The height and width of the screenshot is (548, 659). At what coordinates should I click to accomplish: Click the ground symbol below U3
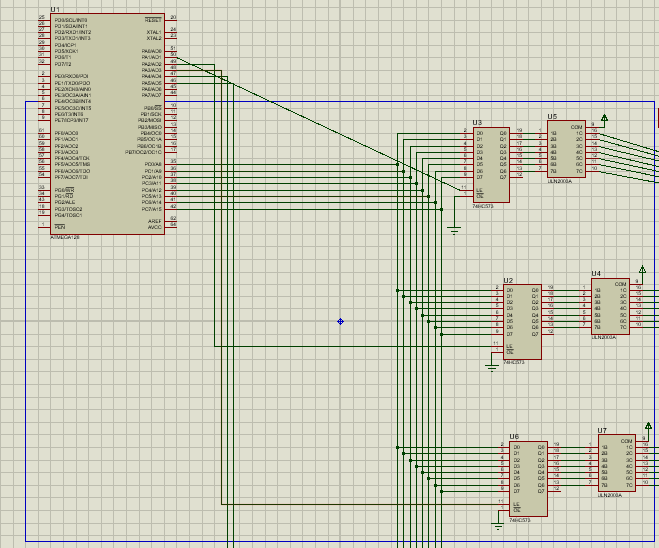coord(455,232)
